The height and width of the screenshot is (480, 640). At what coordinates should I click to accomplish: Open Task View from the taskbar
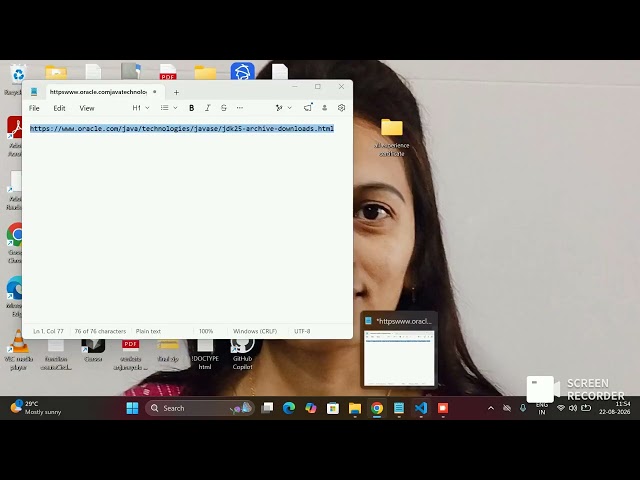pos(267,408)
